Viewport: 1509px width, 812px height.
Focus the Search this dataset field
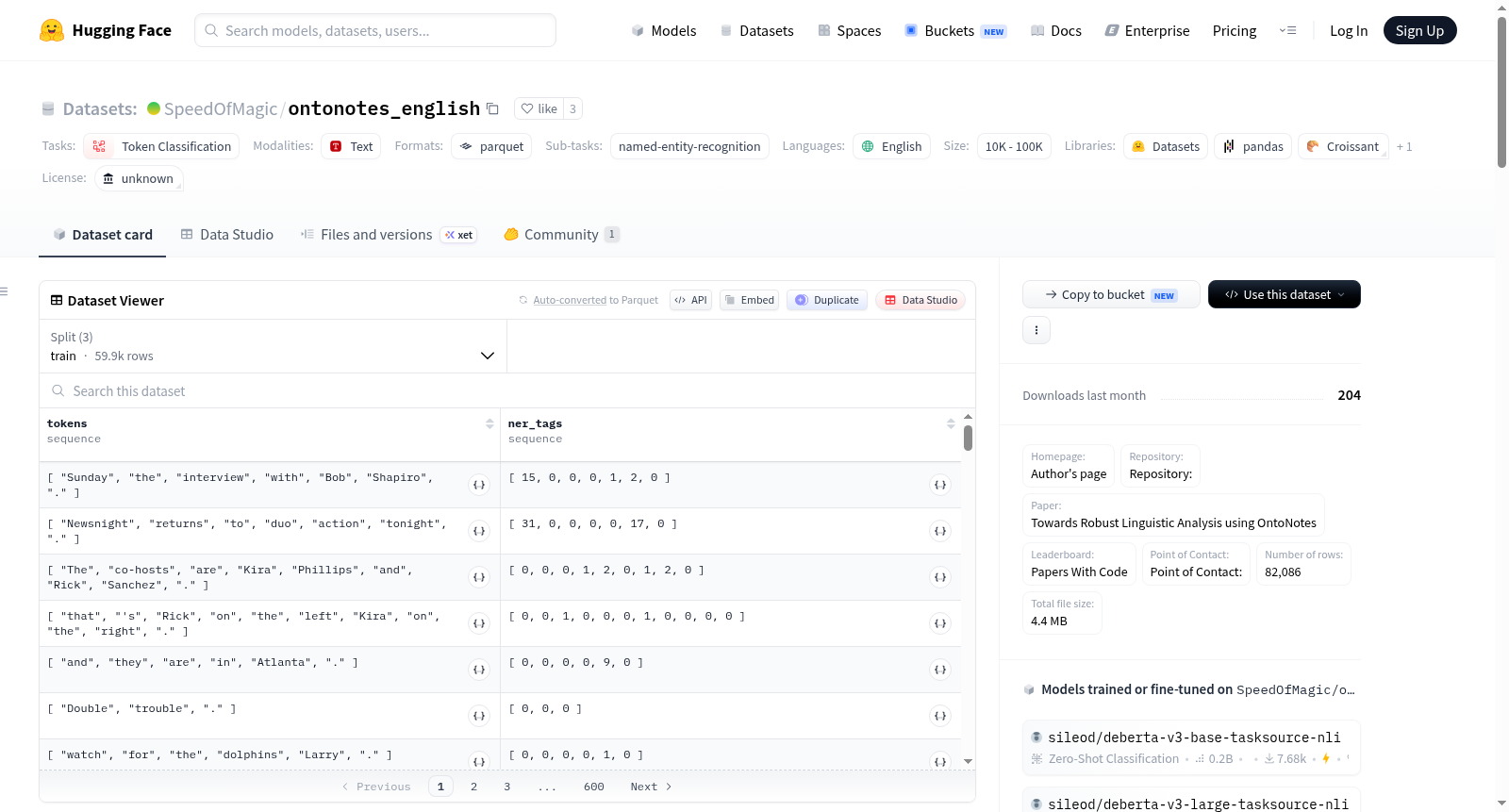click(507, 390)
